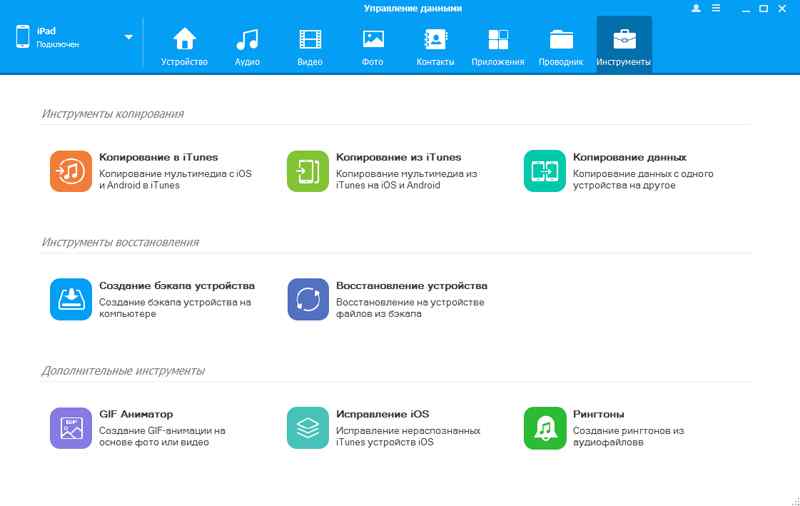
Task: Open the Фото picture icon
Action: 373,39
